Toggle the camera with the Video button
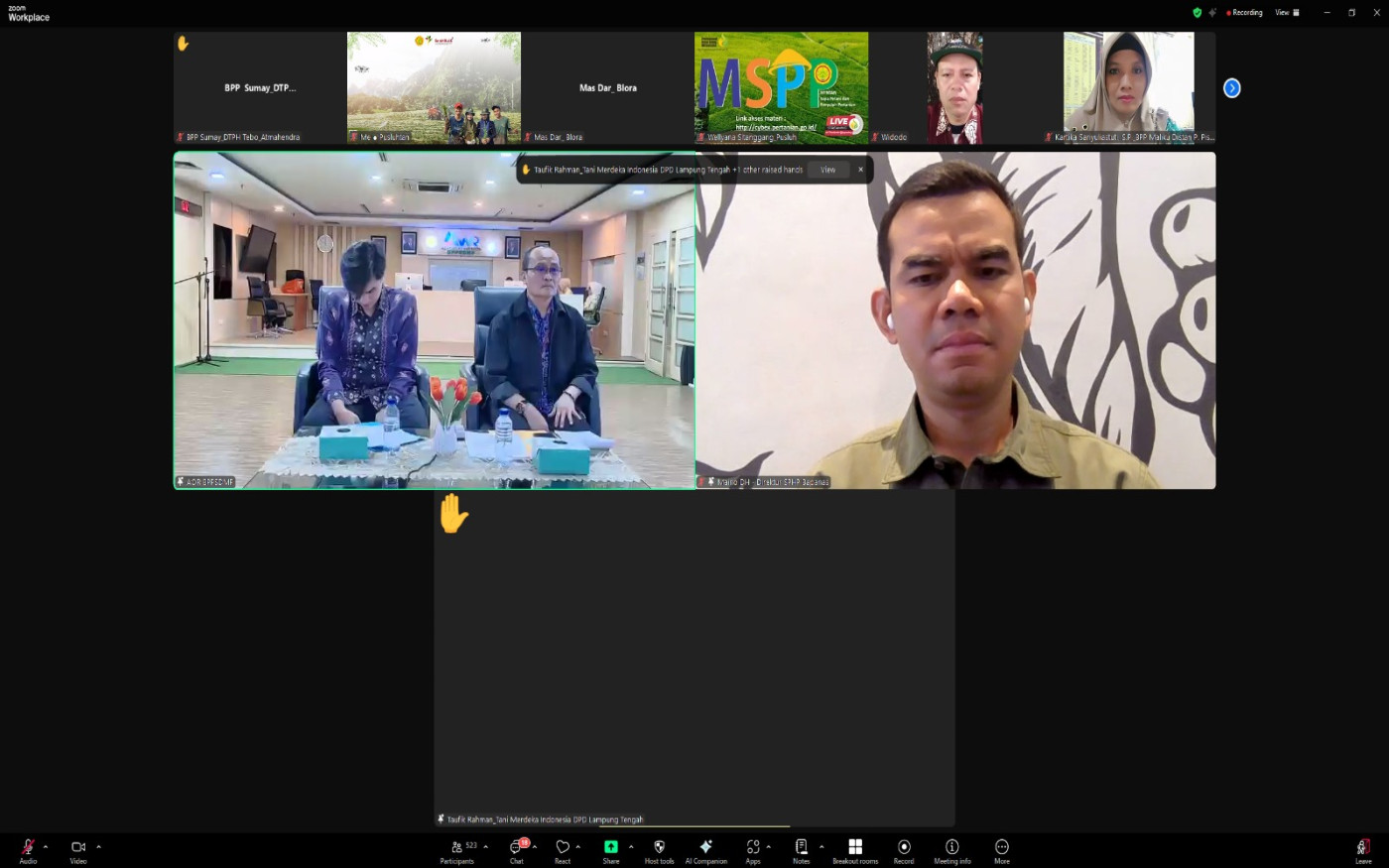This screenshot has width=1389, height=868. [x=78, y=848]
